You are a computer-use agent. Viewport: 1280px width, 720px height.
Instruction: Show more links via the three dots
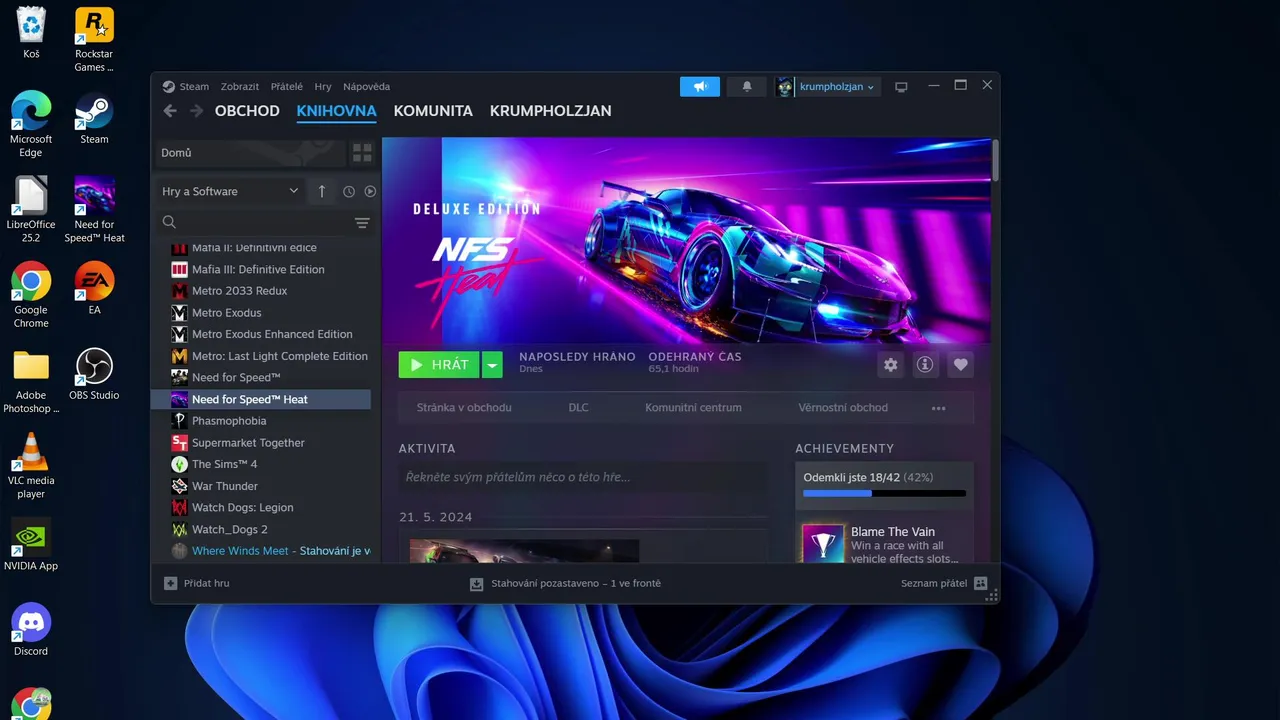(938, 408)
